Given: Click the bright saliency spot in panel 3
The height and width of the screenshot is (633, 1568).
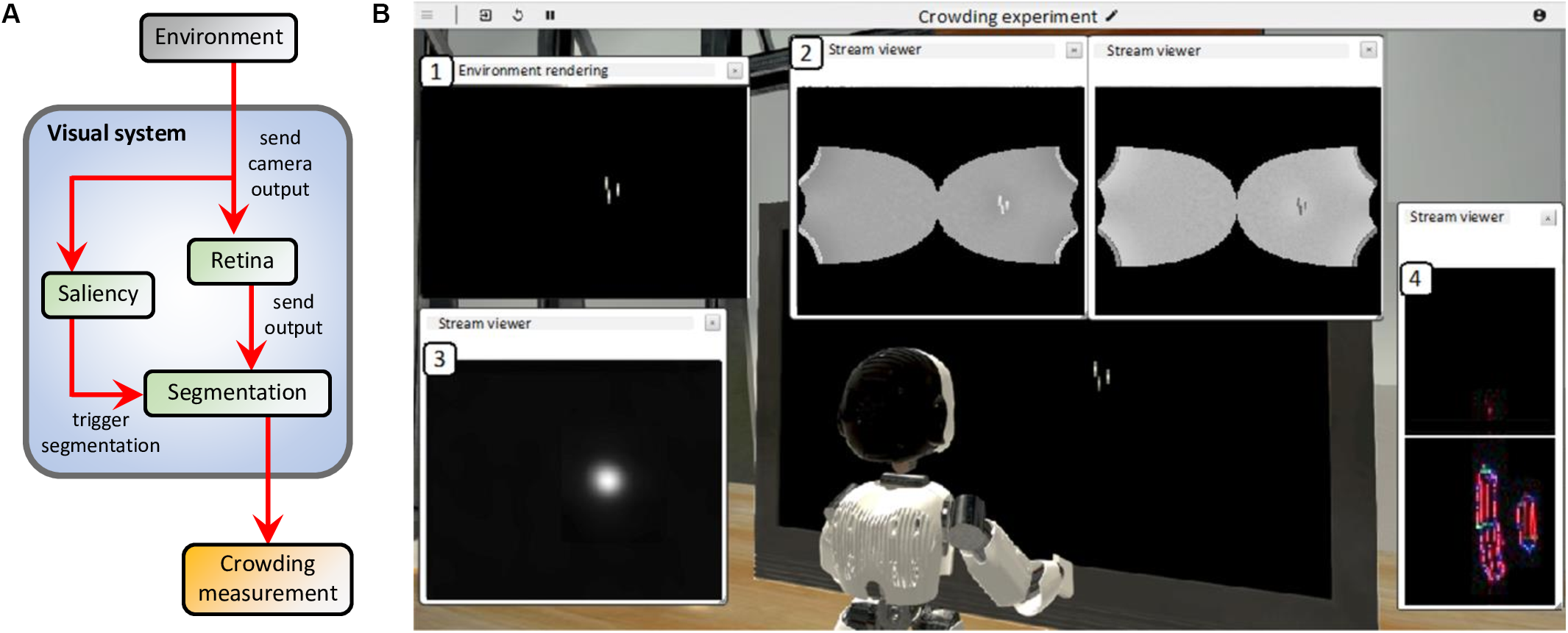Looking at the screenshot, I should 607,480.
